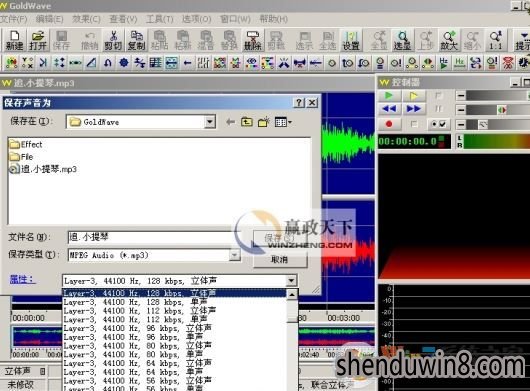Viewport: 530px width, 391px height.
Task: Click the 撤销 (Undo) toolbar icon
Action: [x=90, y=41]
